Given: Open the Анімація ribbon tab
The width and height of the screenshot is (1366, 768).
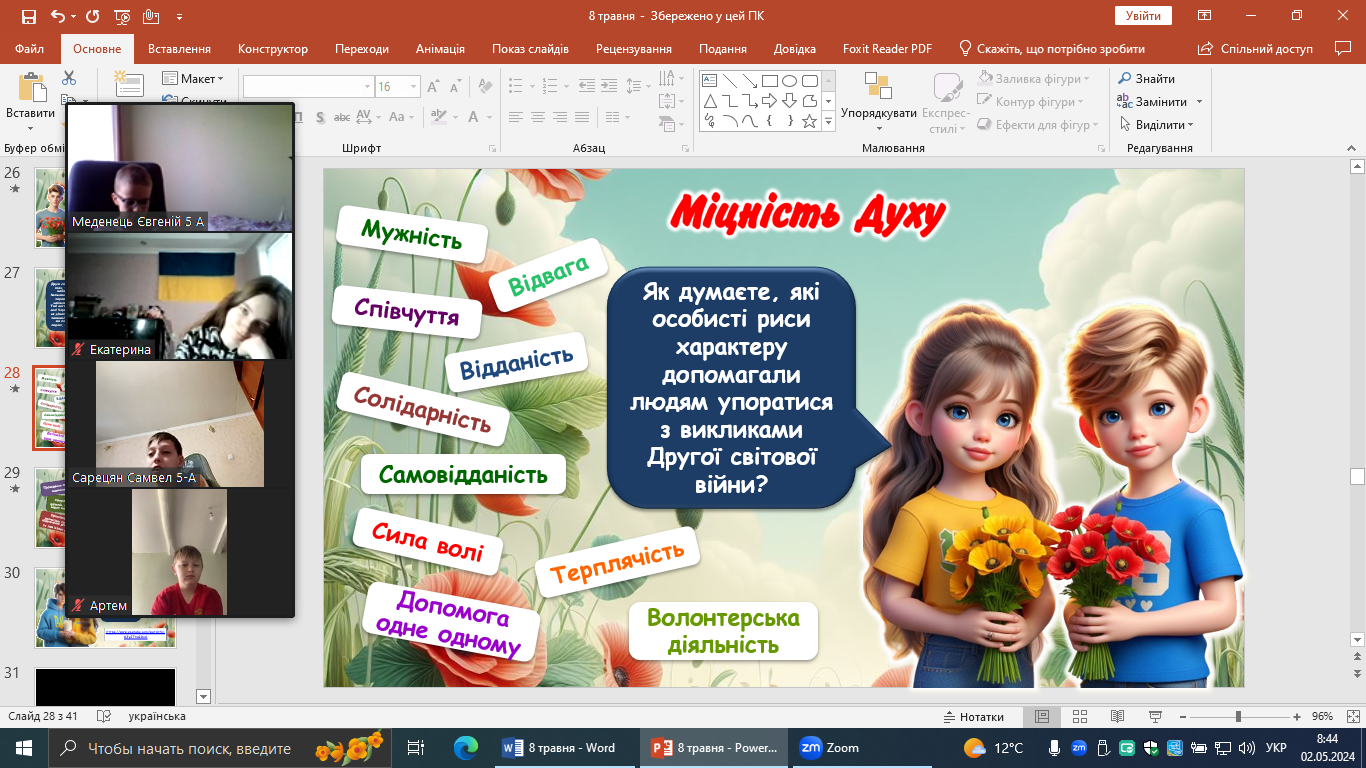Looking at the screenshot, I should click(x=440, y=49).
